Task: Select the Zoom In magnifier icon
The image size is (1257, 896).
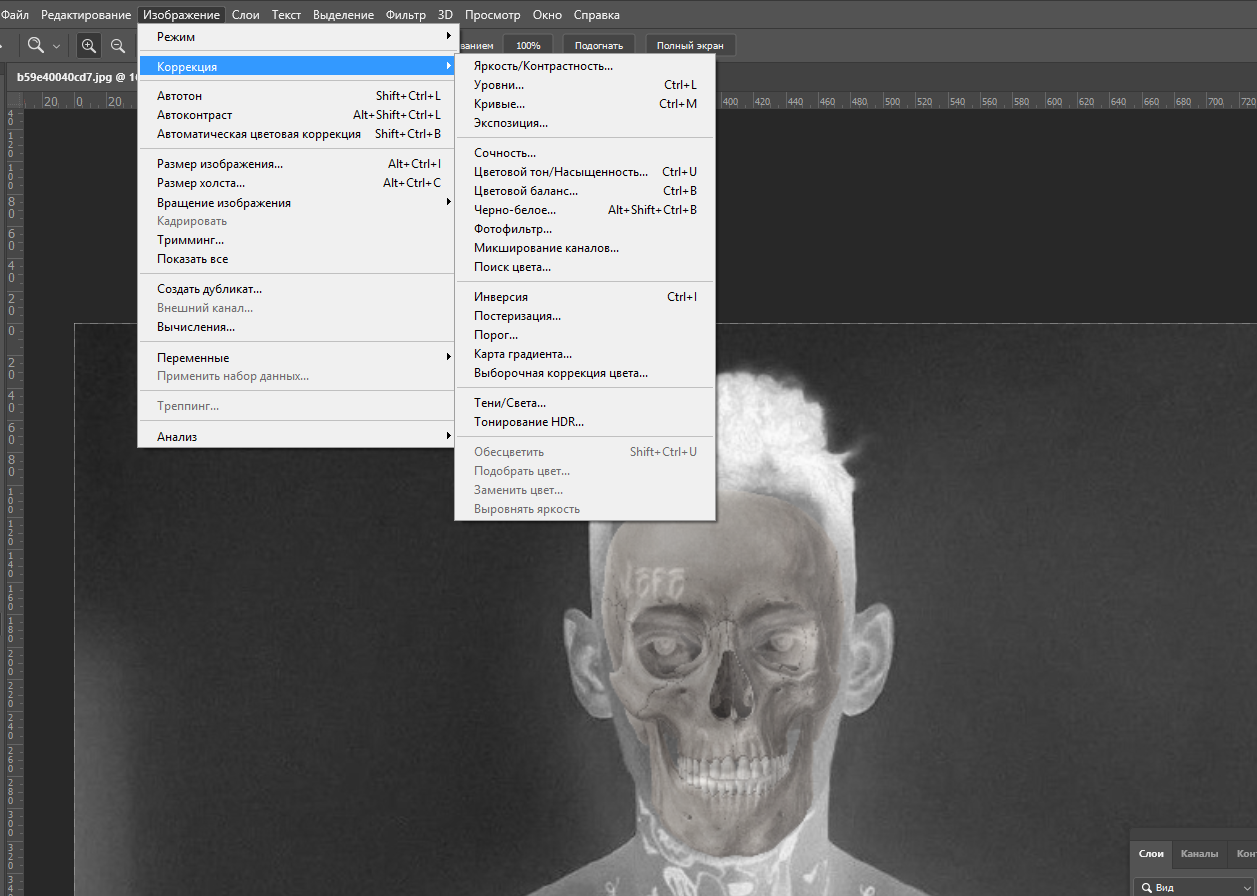Action: click(90, 46)
